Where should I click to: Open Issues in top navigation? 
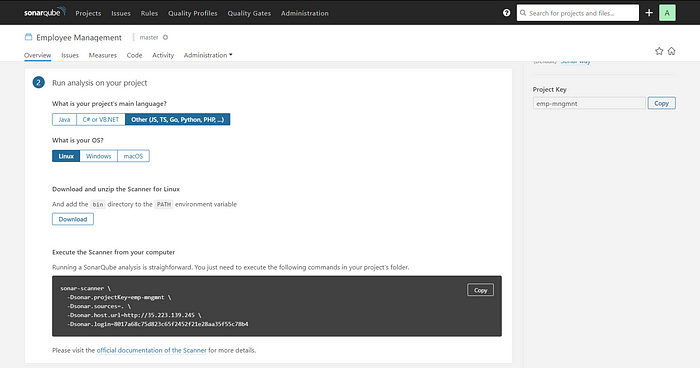click(121, 13)
